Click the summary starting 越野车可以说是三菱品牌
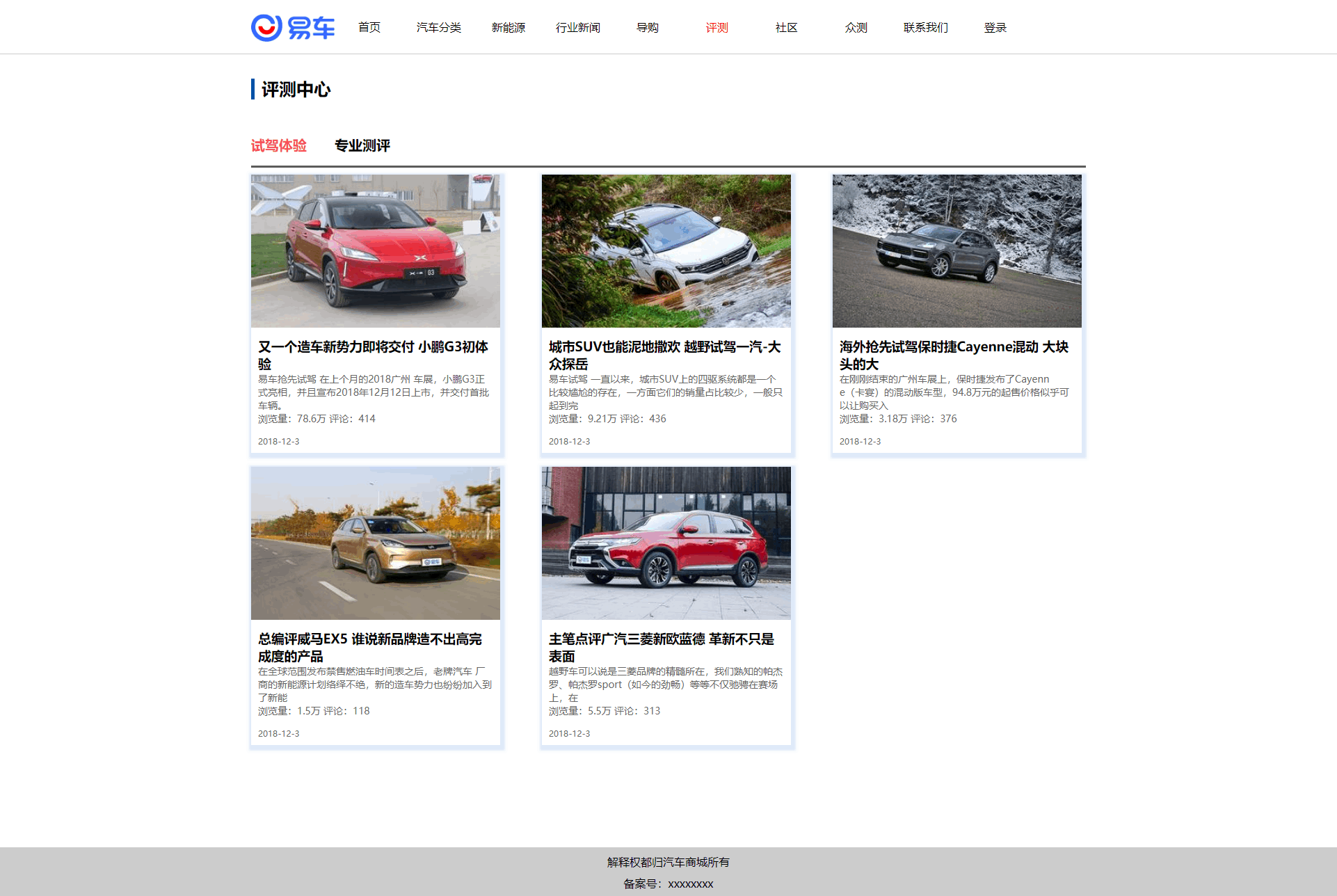The image size is (1337, 896). coord(666,685)
